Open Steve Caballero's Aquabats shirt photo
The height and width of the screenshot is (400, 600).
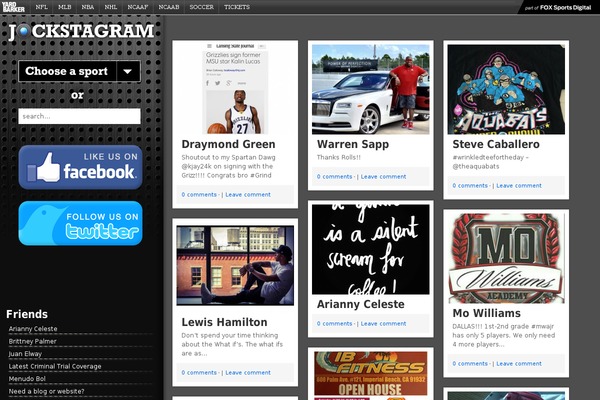pyautogui.click(x=506, y=89)
